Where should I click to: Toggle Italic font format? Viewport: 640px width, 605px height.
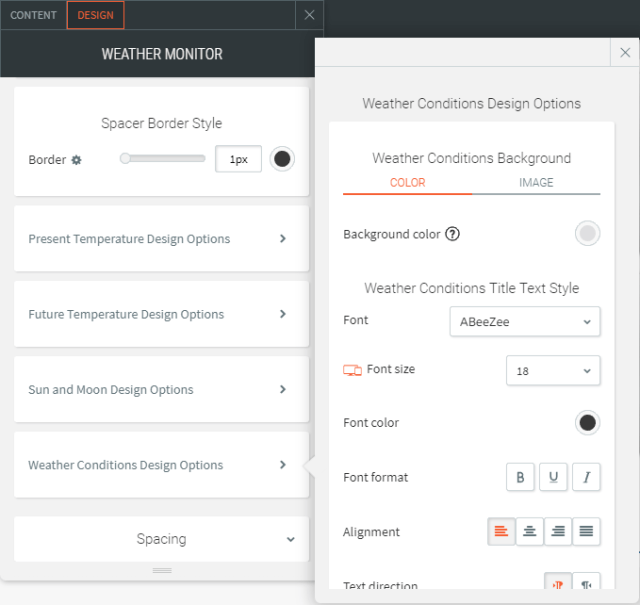click(x=586, y=477)
